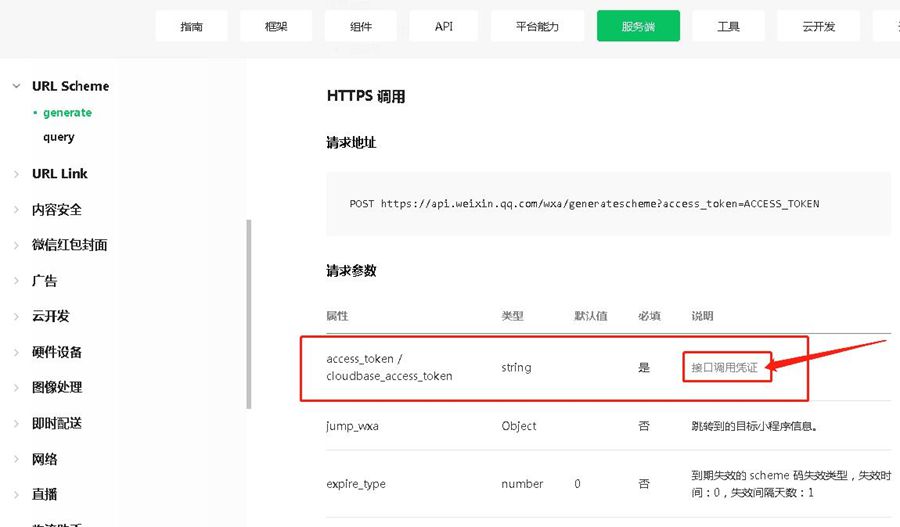This screenshot has height=527, width=900.
Task: Switch to the 框架 tab
Action: coord(275,26)
